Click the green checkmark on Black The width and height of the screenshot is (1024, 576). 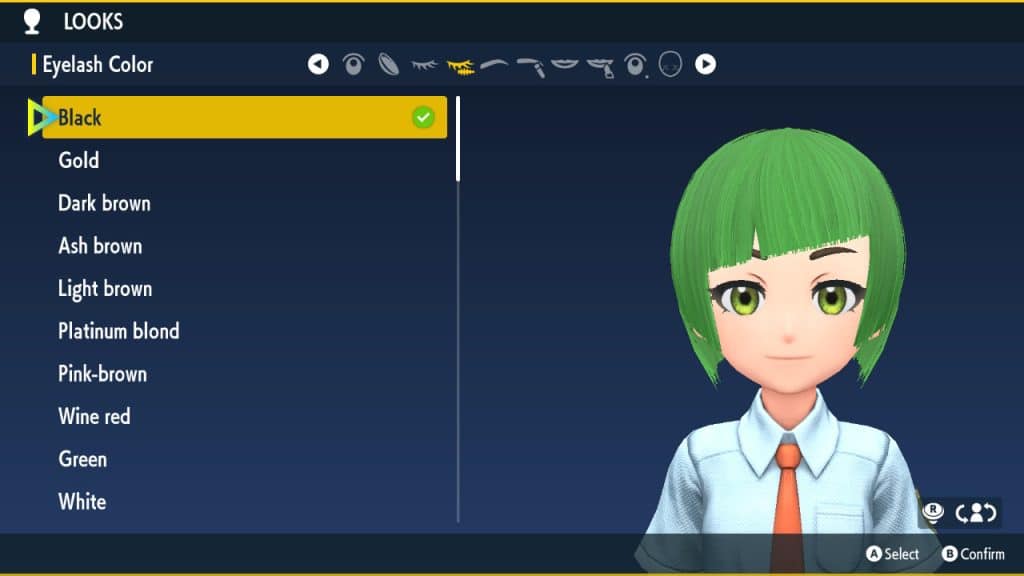click(x=423, y=118)
